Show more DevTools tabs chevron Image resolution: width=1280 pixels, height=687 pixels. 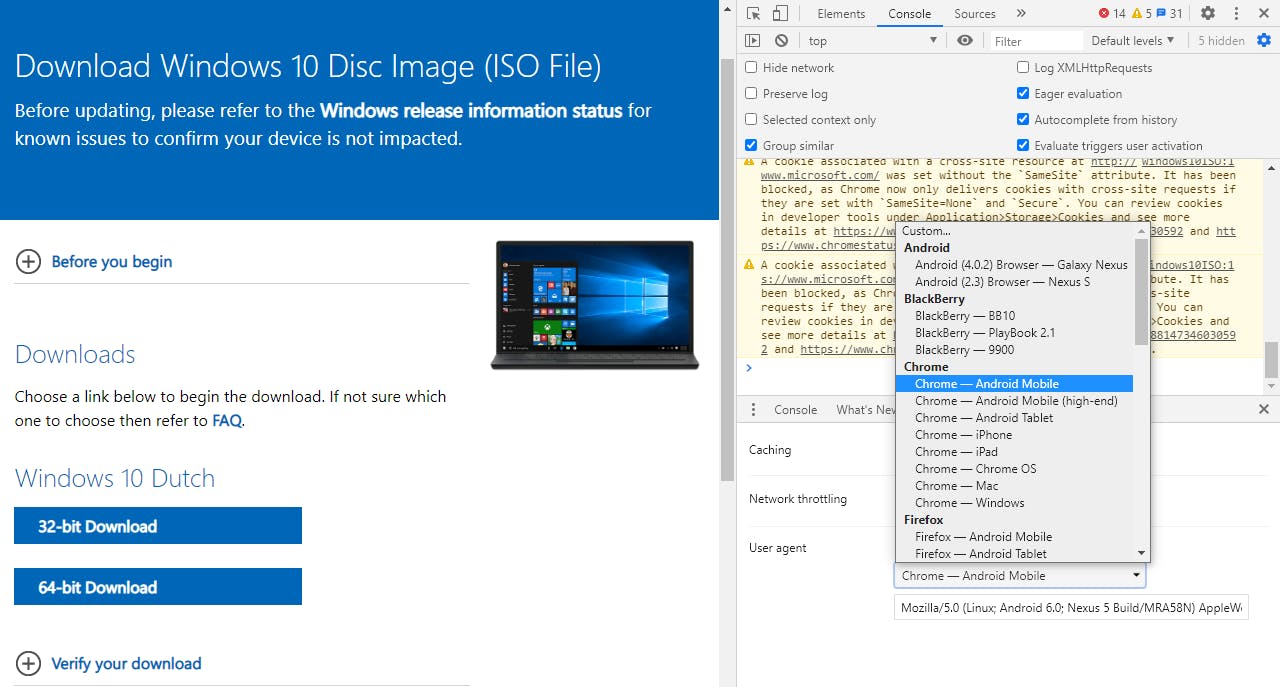coord(1021,13)
